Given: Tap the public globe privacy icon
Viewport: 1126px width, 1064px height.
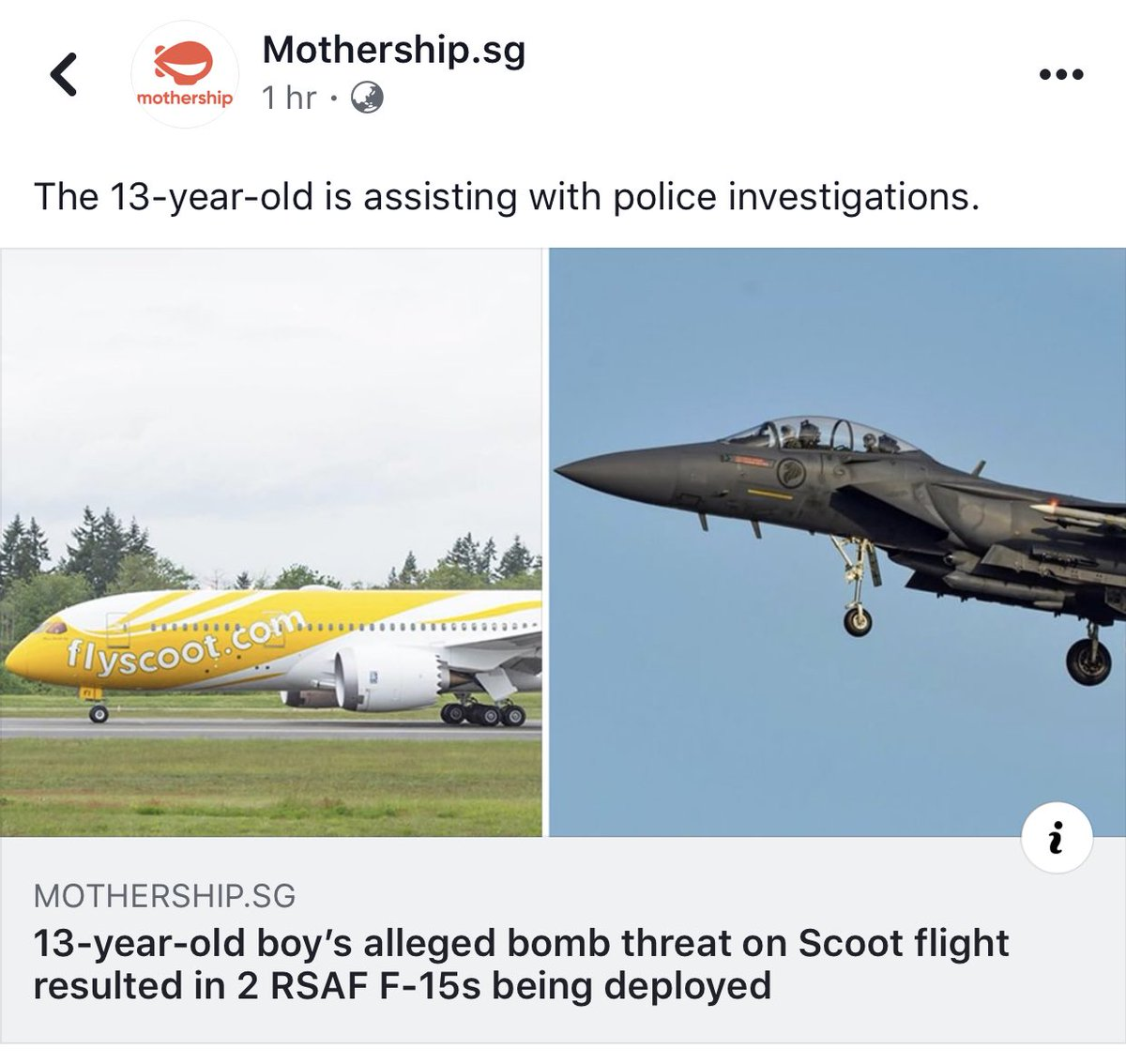Looking at the screenshot, I should pyautogui.click(x=367, y=98).
